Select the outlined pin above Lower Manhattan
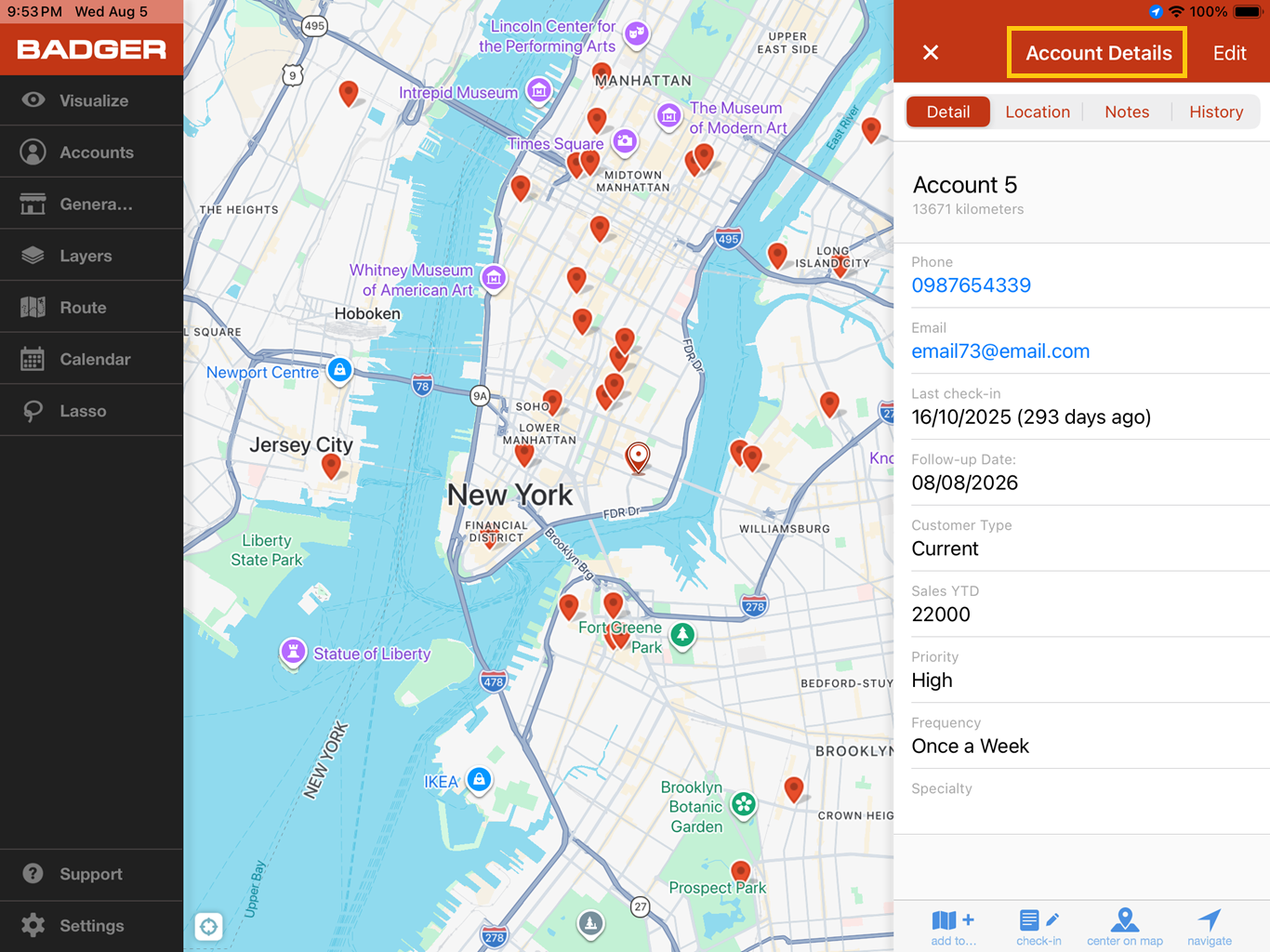This screenshot has width=1270, height=952. [638, 457]
